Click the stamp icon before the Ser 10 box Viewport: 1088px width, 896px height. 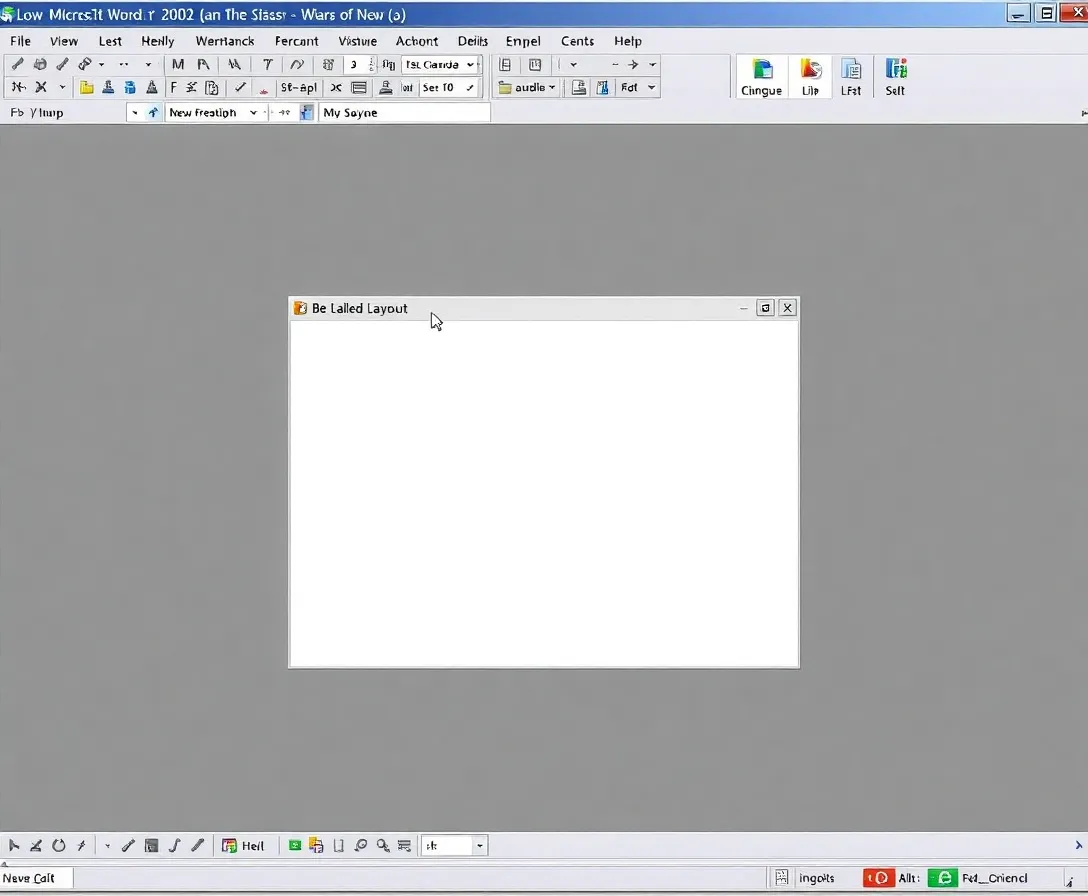click(x=385, y=87)
